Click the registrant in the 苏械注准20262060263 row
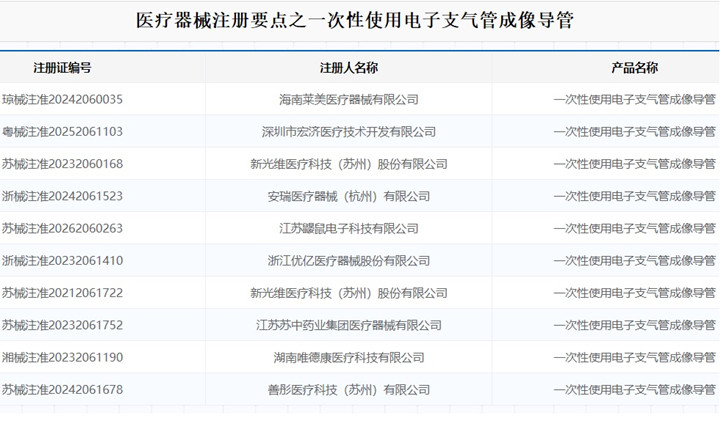The image size is (720, 434). (349, 228)
